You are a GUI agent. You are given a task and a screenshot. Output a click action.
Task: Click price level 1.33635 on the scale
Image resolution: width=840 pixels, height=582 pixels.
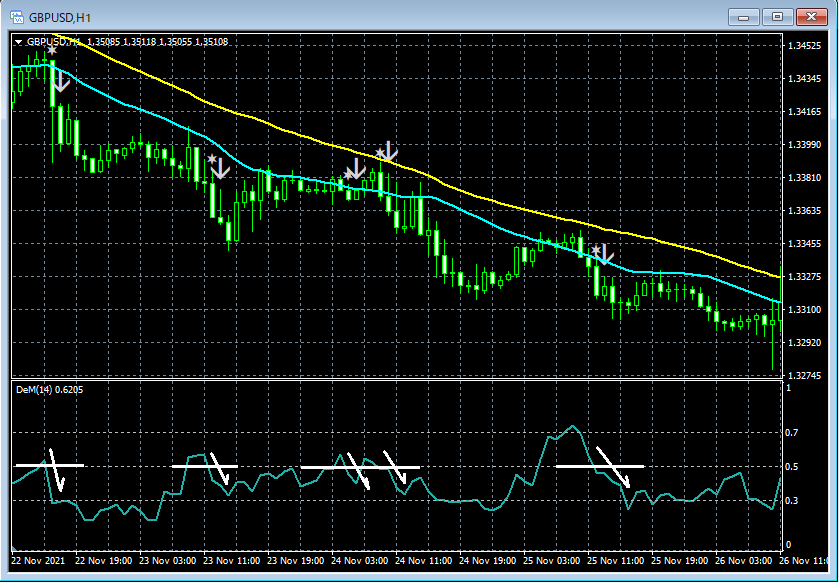[x=805, y=211]
